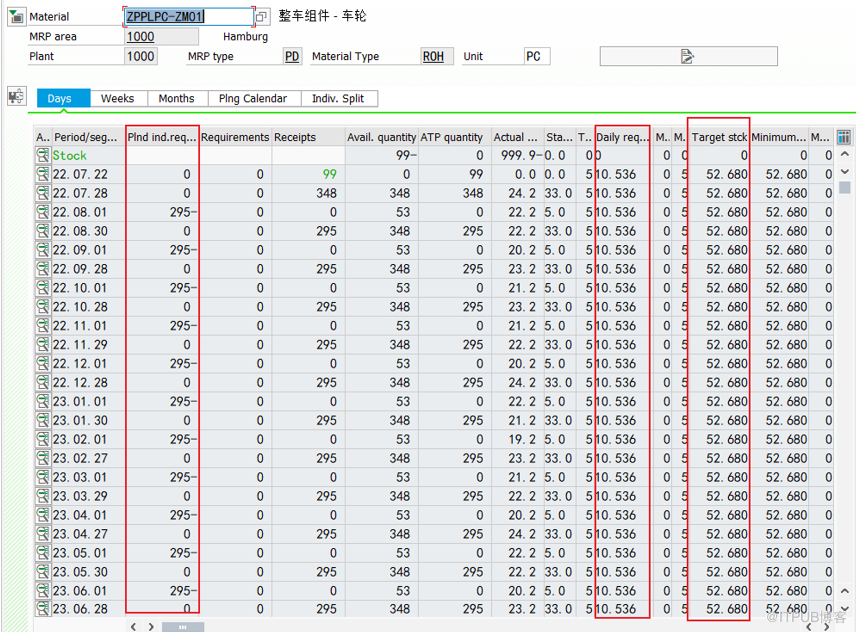Click the row icon for period 22.08.01

pyautogui.click(x=43, y=212)
